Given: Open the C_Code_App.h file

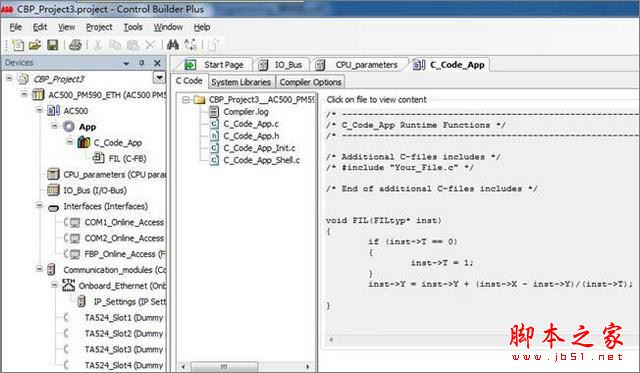Looking at the screenshot, I should click(251, 135).
